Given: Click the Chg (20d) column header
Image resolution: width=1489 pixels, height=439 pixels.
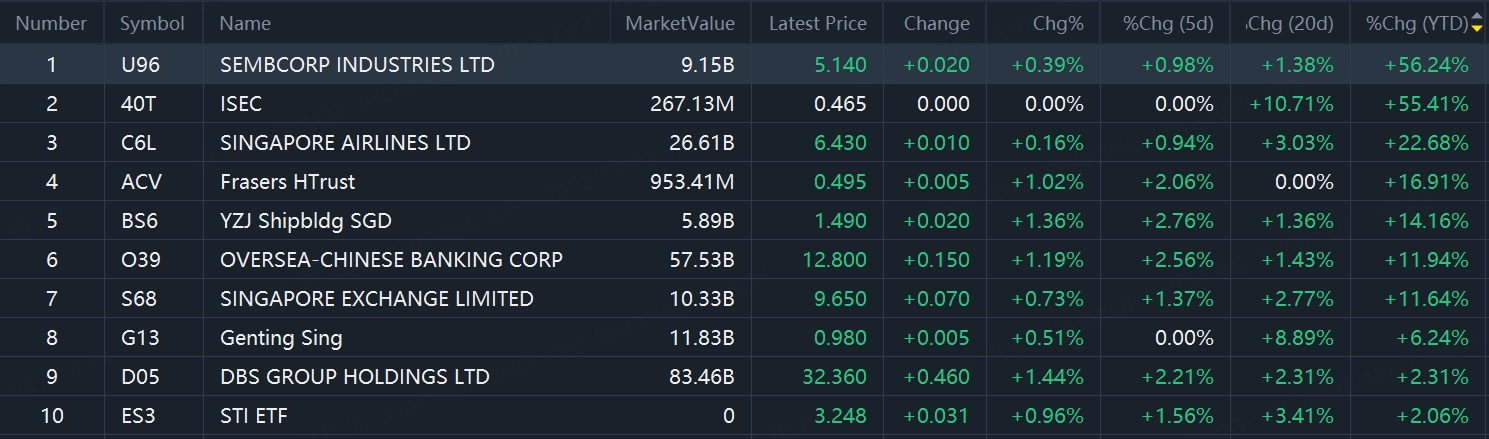Looking at the screenshot, I should click(1290, 23).
